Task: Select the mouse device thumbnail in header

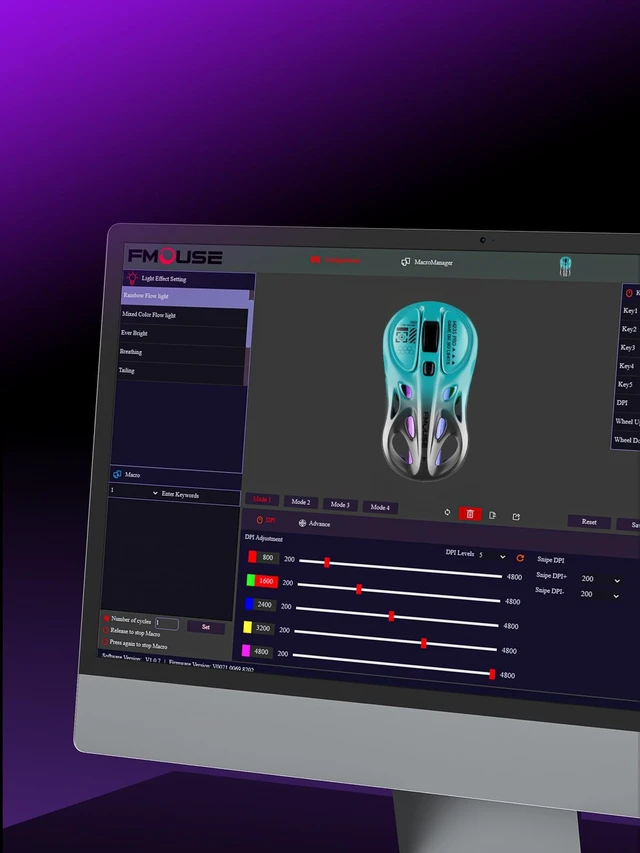Action: pos(565,267)
